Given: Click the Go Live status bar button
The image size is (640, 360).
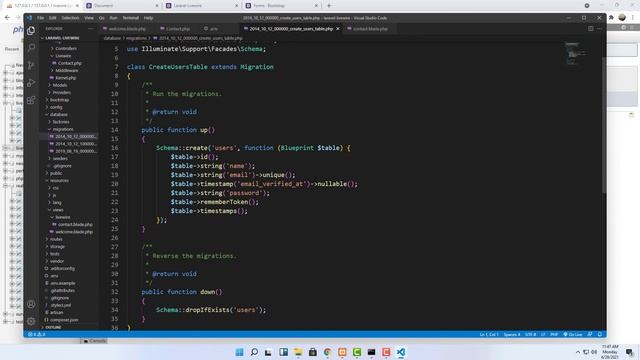Looking at the screenshot, I should coord(573,334).
